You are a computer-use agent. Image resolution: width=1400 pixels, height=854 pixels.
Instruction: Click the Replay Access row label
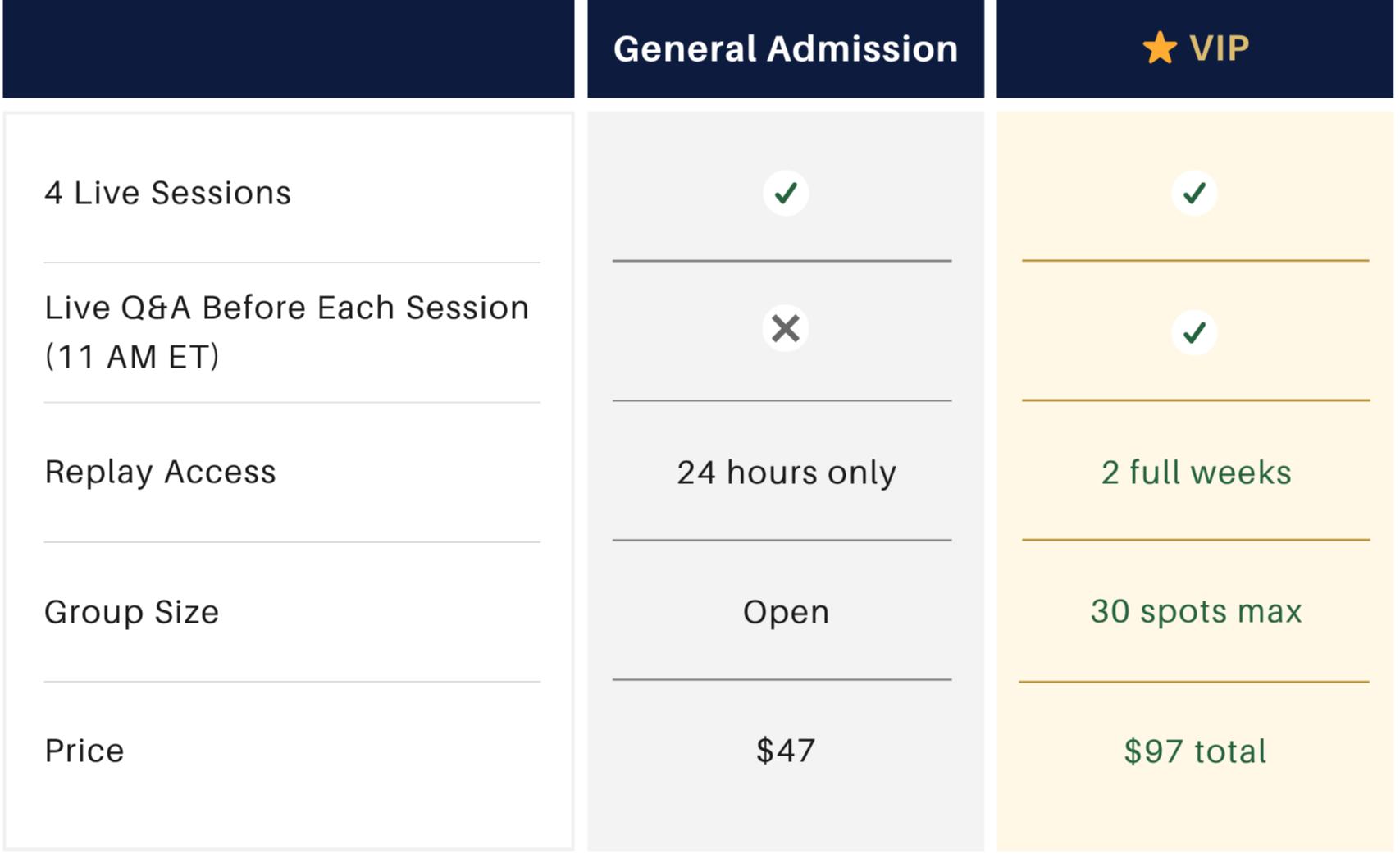pyautogui.click(x=161, y=473)
